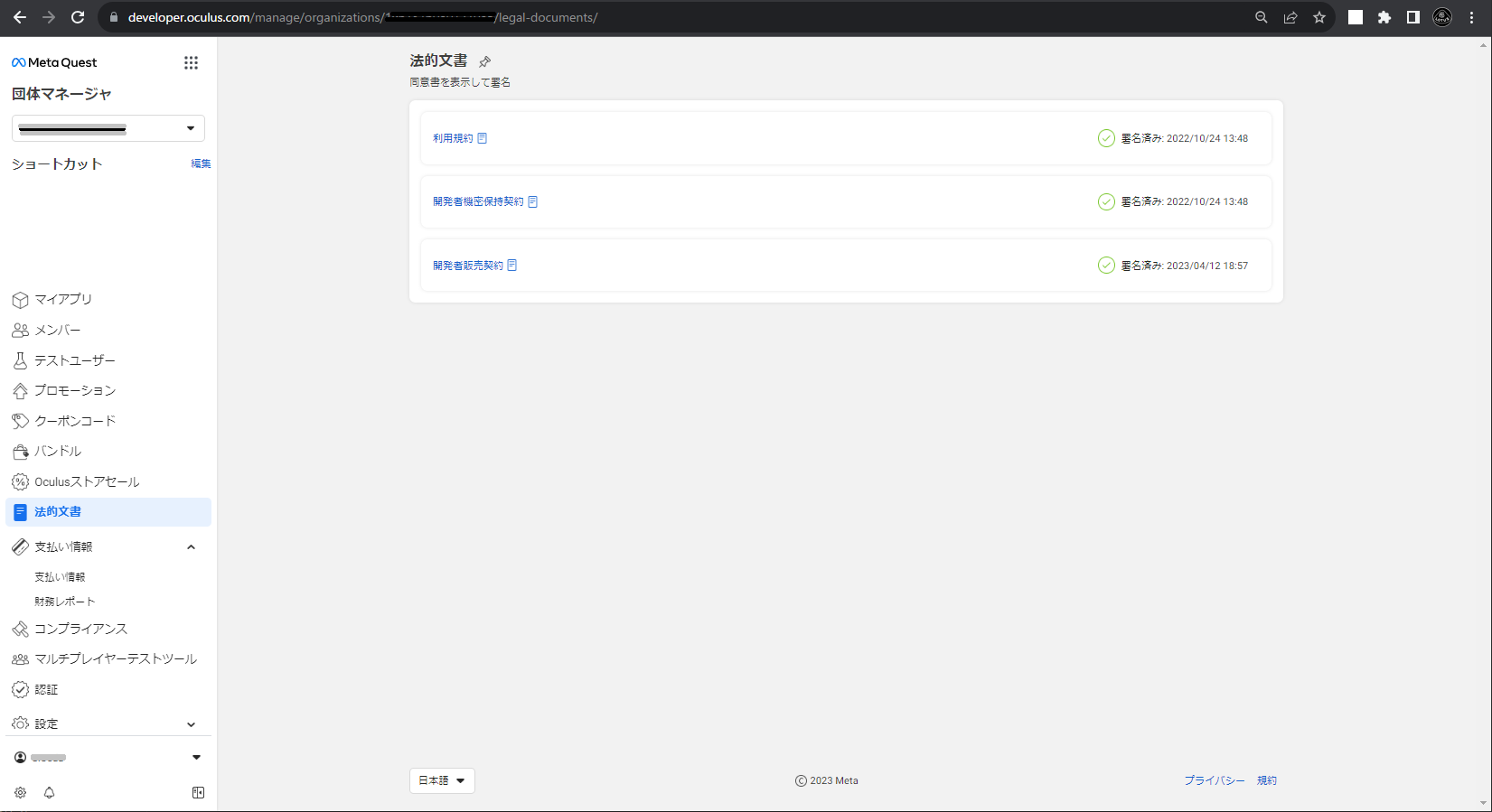The width and height of the screenshot is (1492, 812).
Task: Open the 利用規約 document link
Action: coord(453,138)
